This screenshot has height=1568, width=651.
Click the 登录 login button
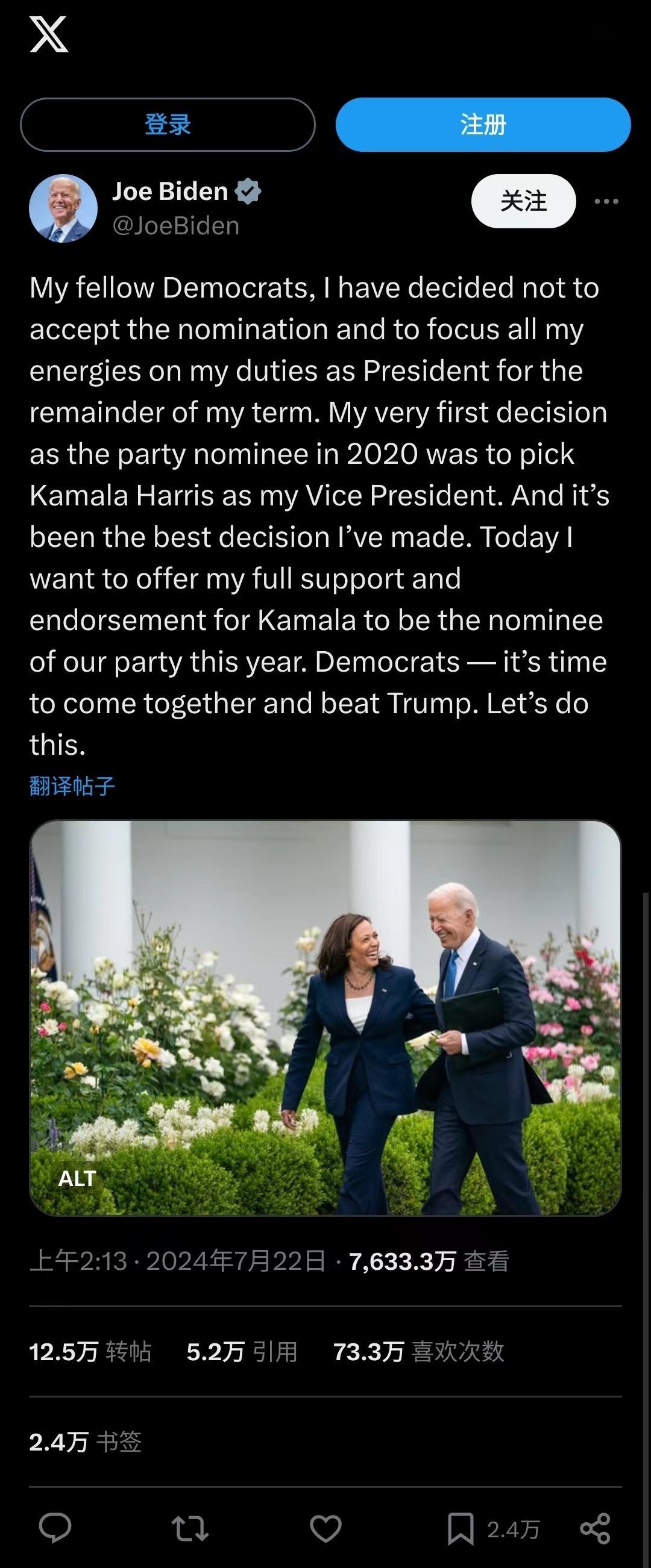(x=168, y=125)
